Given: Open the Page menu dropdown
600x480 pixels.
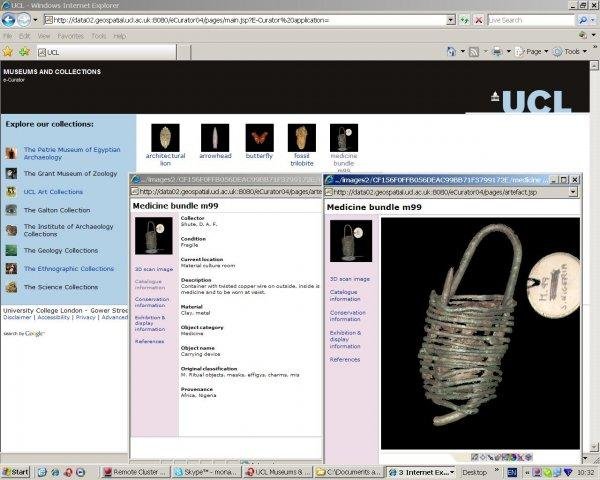Looking at the screenshot, I should click(532, 51).
